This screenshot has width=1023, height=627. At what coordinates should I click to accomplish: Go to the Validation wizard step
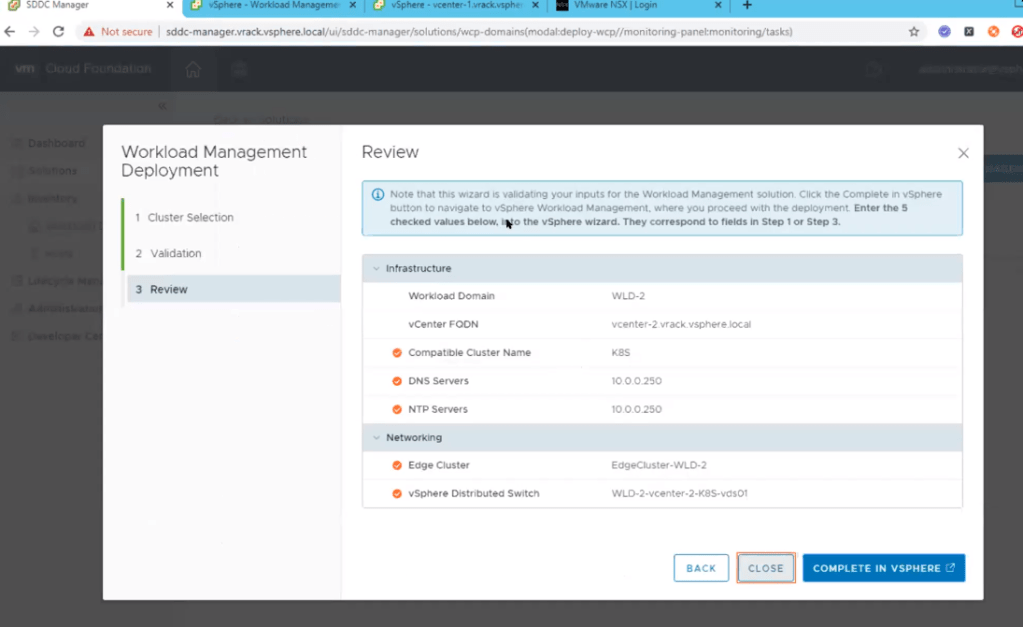(x=175, y=253)
